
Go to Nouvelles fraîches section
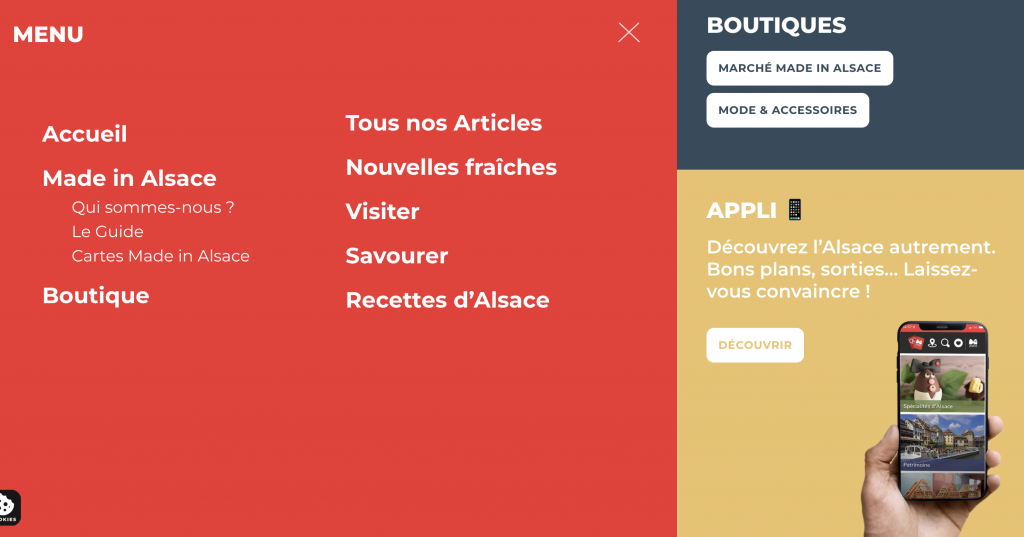point(451,167)
